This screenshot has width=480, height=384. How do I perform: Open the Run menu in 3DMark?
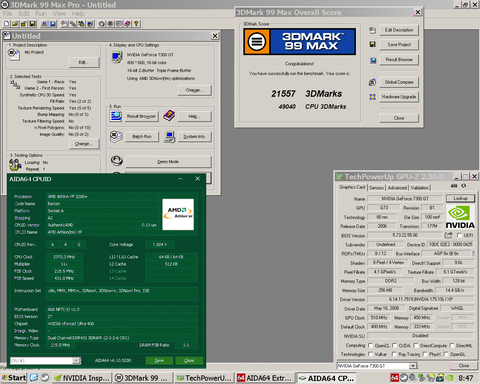41,14
